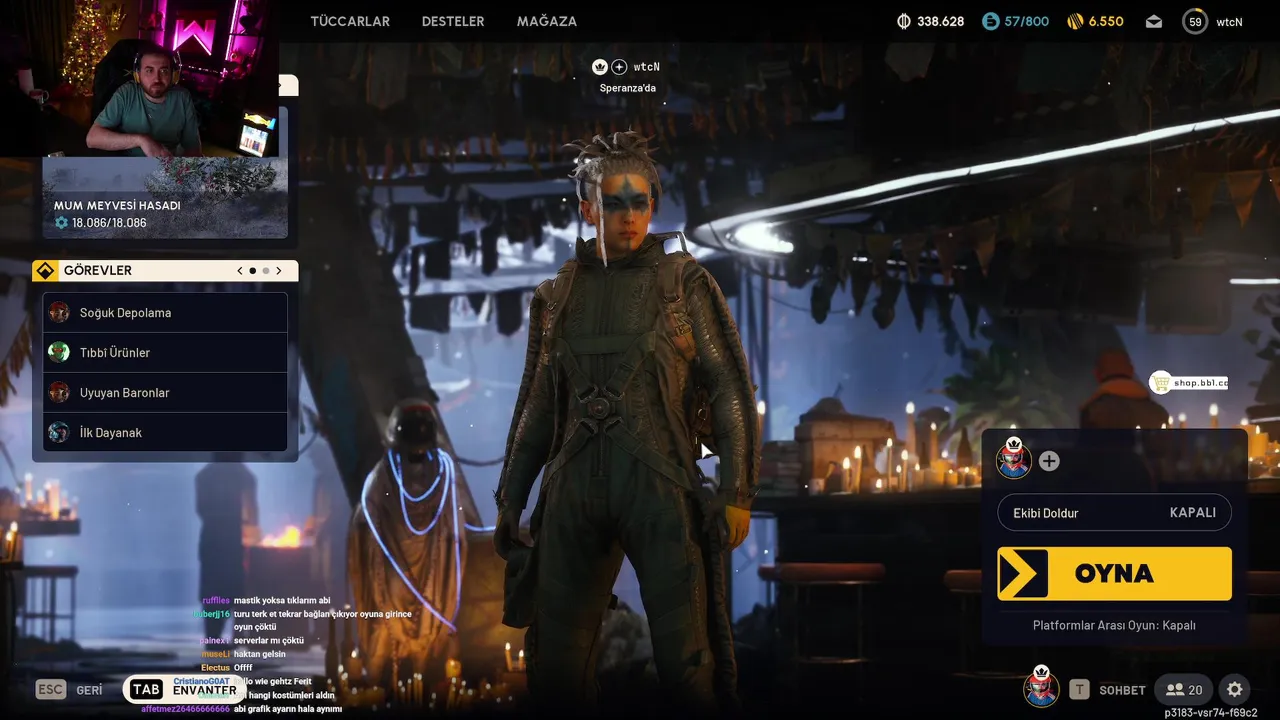
Task: Open the Tıbbi Ürünler quest
Action: (165, 353)
